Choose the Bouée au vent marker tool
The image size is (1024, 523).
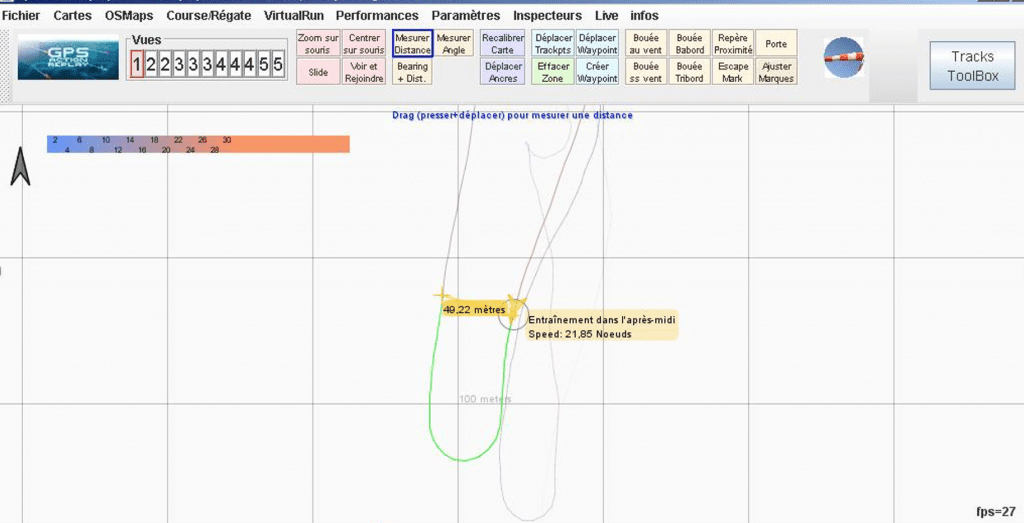point(647,44)
